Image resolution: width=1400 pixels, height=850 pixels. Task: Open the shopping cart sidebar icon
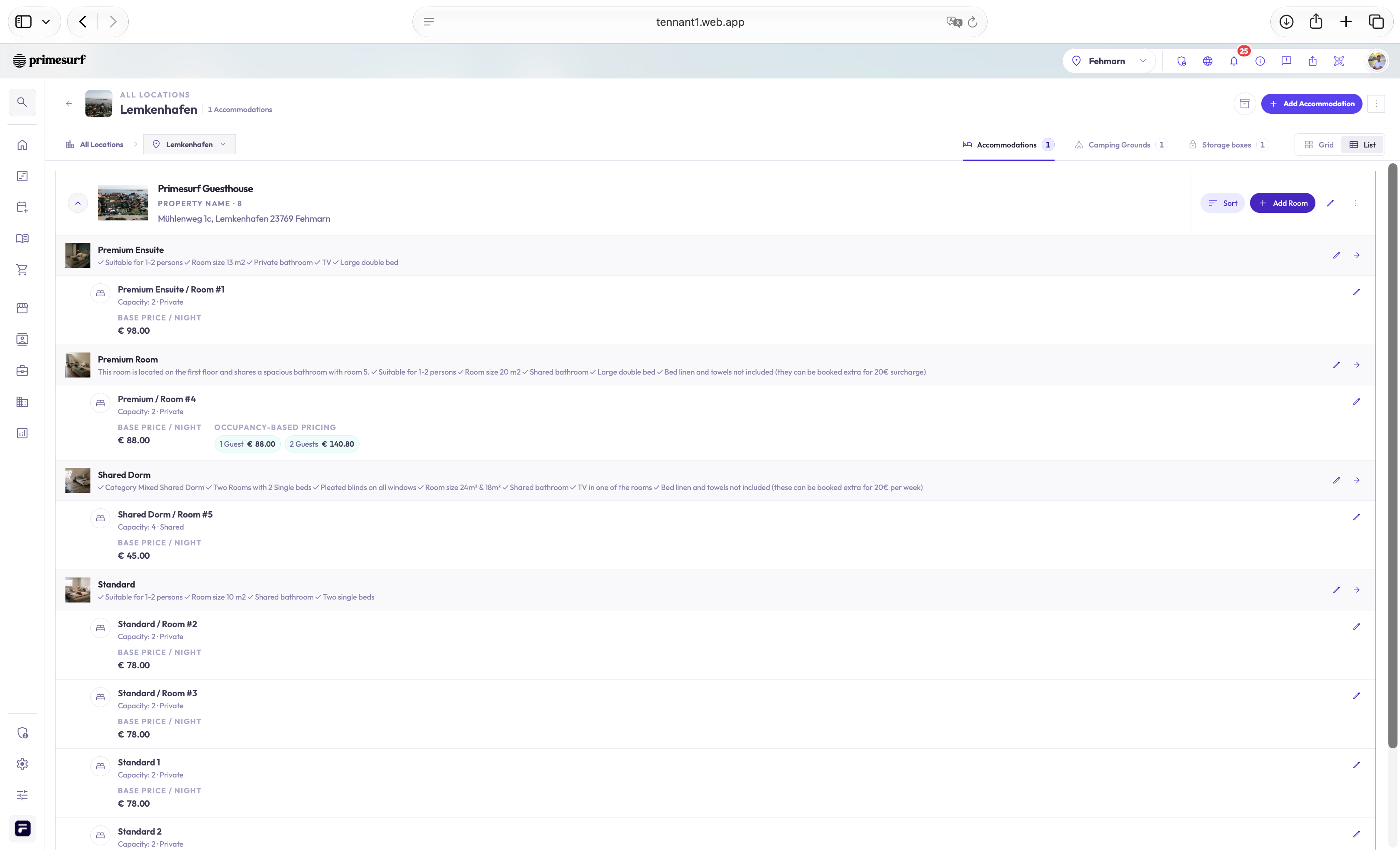[x=22, y=270]
